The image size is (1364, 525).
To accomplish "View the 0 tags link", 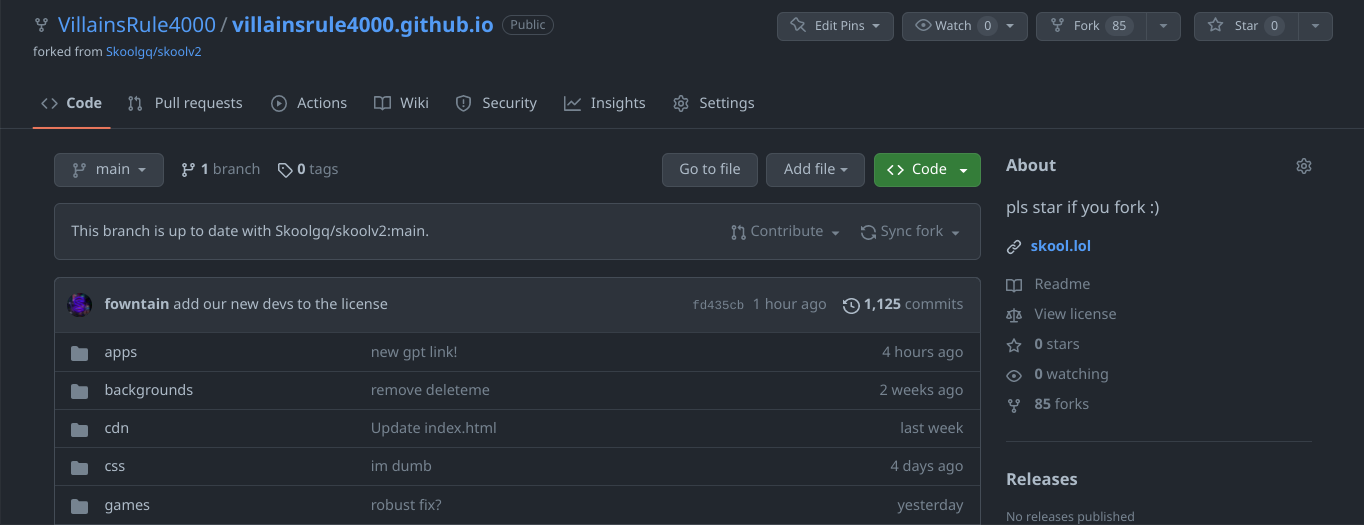I will (308, 170).
